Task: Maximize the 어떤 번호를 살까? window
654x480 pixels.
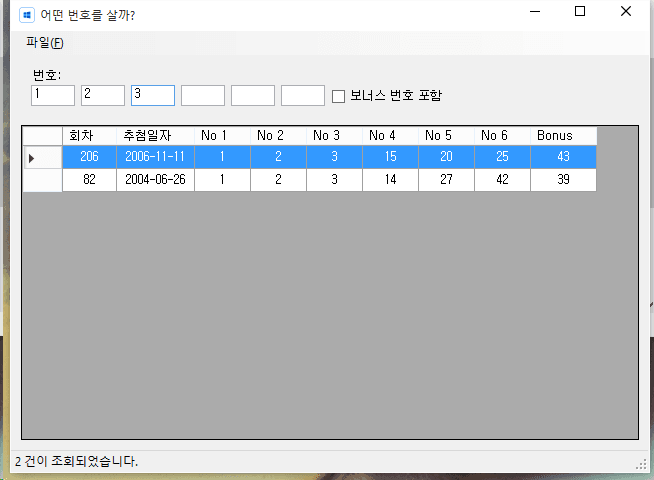Action: (x=580, y=12)
